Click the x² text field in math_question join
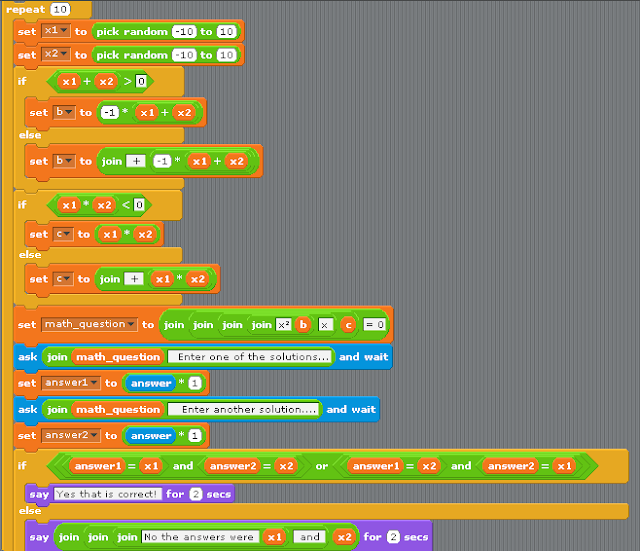Screen dimensions: 640x551 (284, 325)
